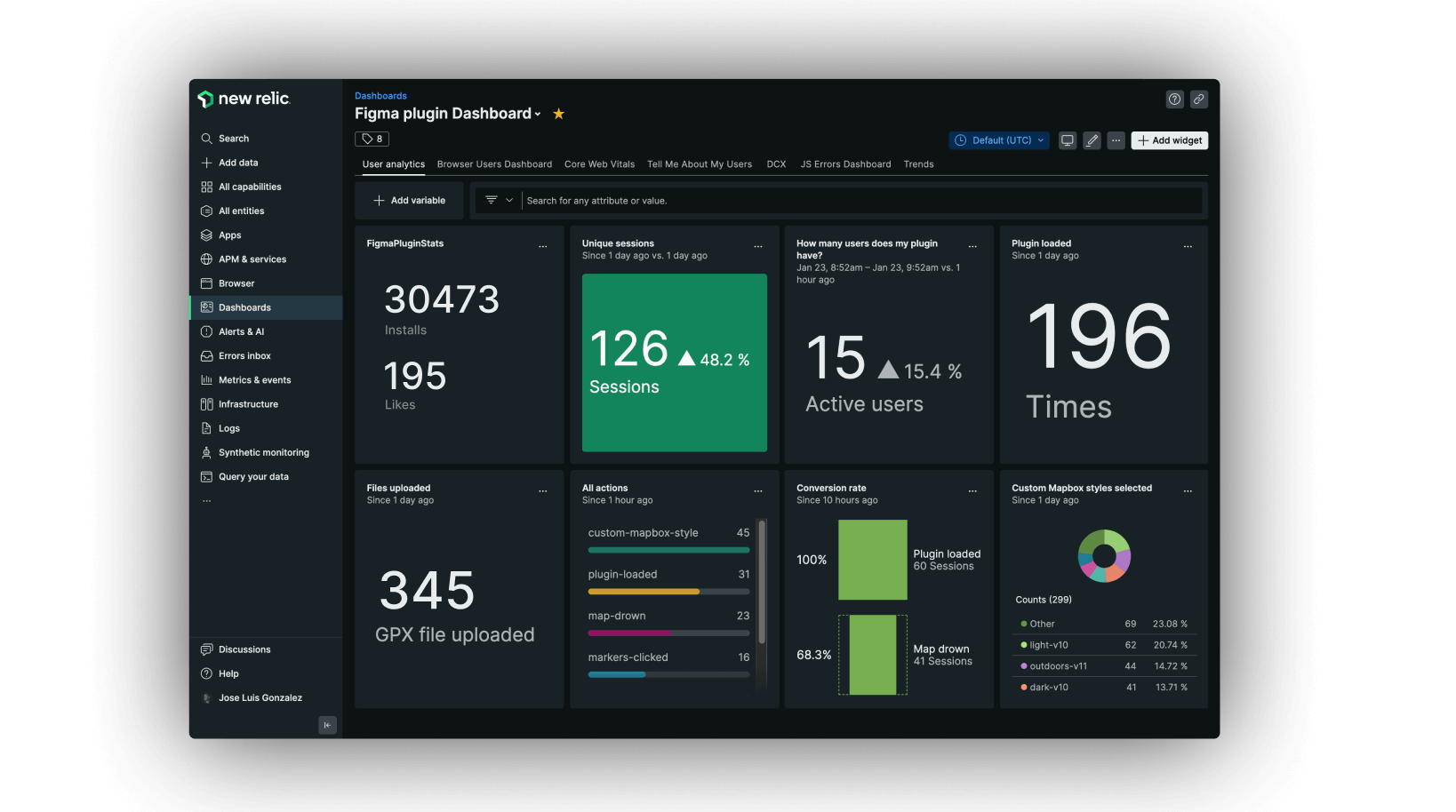Toggle the dark-v10 legend entry
Viewport: 1456px width, 812px height.
pos(1103,688)
